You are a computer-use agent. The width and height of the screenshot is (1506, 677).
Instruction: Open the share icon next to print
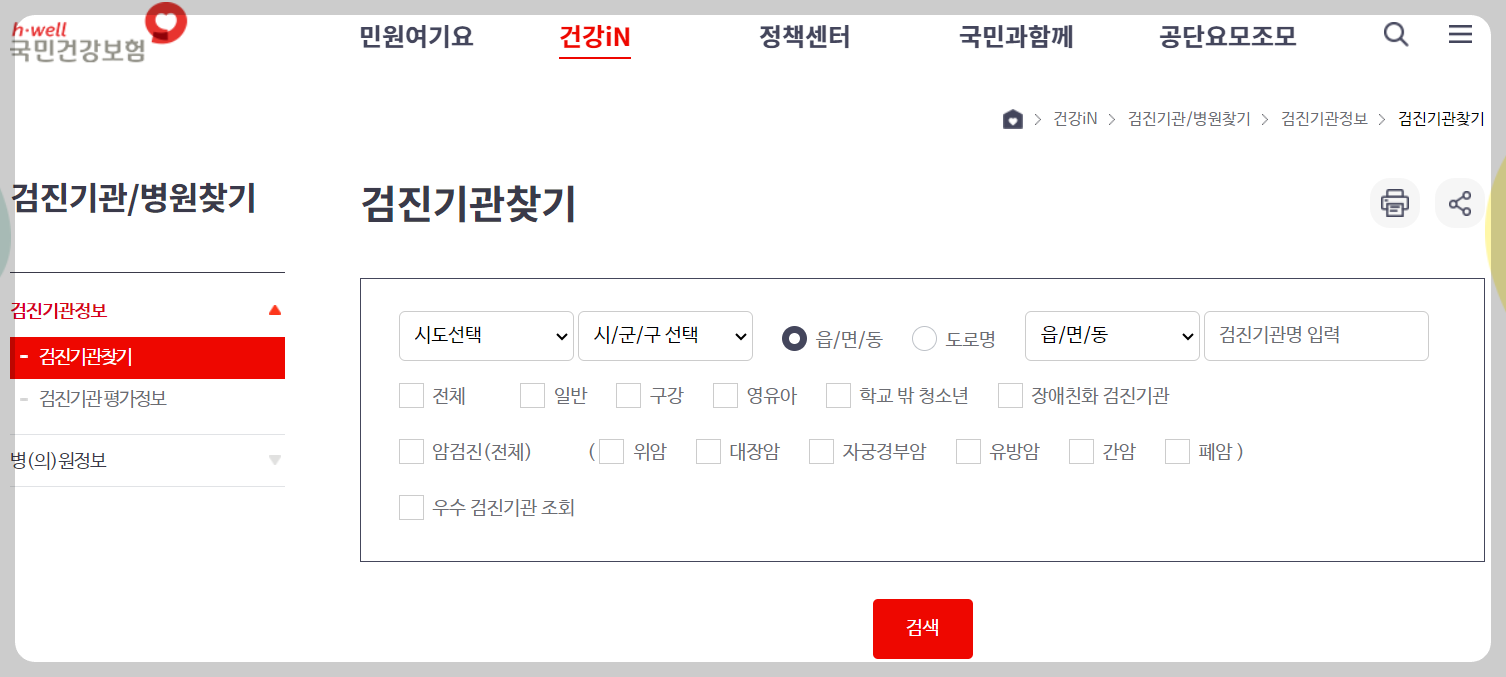pos(1460,203)
